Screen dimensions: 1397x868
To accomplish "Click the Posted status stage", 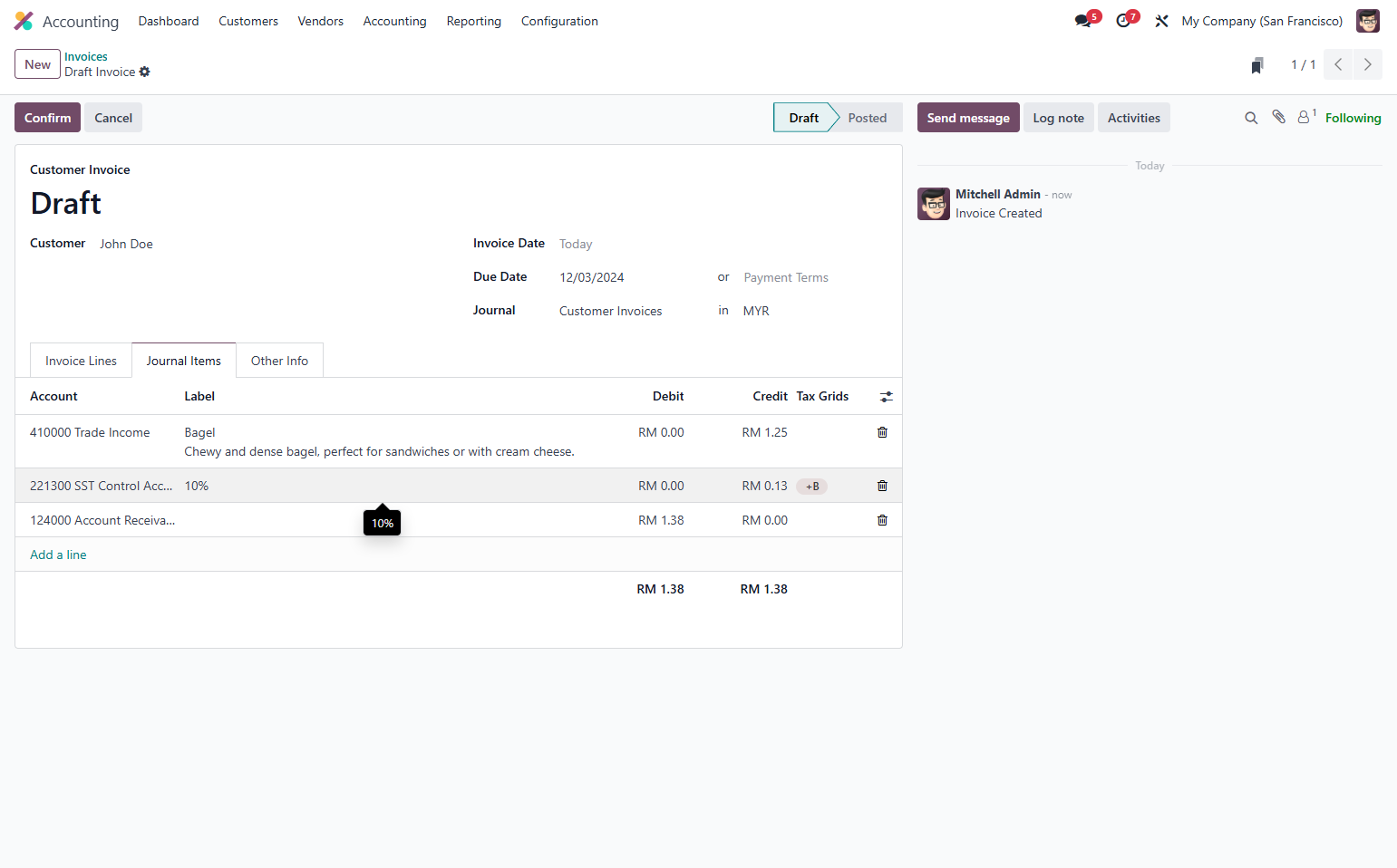I will 868,118.
